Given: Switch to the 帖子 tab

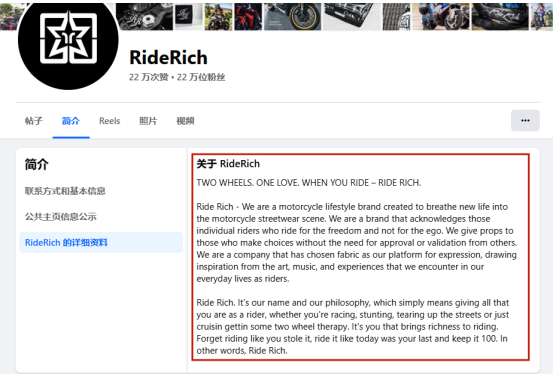Looking at the screenshot, I should pos(34,121).
